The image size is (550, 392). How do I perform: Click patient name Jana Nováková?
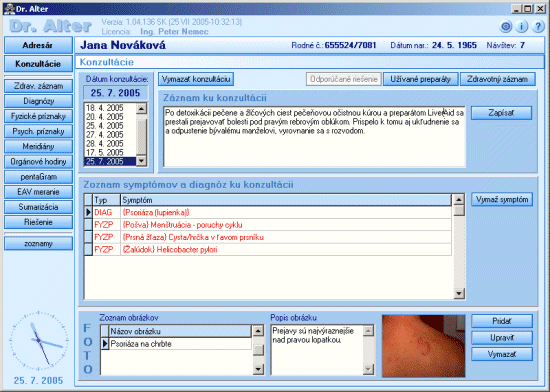pos(123,45)
